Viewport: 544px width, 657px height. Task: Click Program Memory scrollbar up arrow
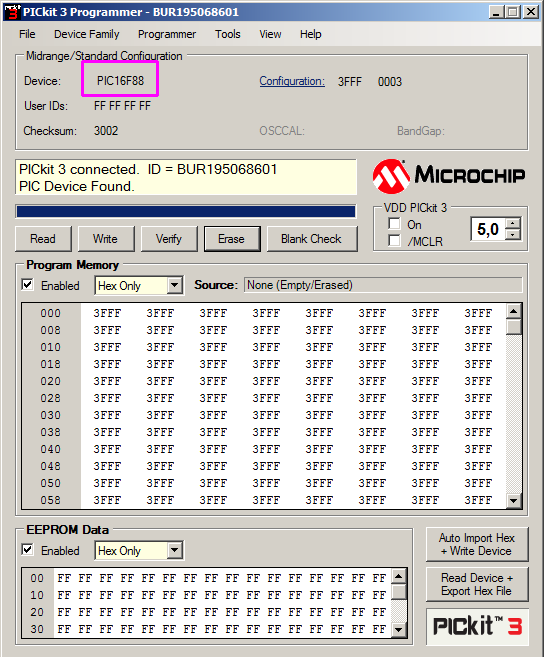[x=514, y=311]
